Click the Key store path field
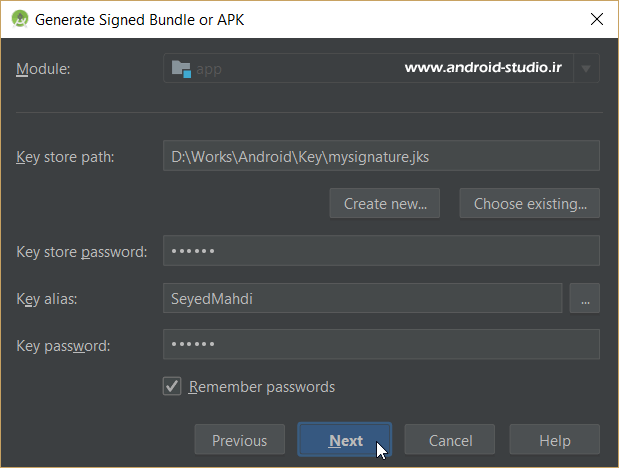Viewport: 619px width, 468px height. [x=380, y=156]
